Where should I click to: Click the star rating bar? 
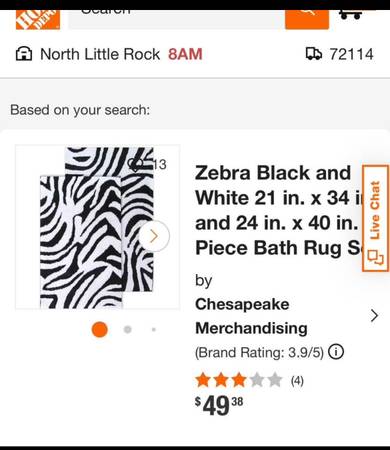tap(239, 380)
